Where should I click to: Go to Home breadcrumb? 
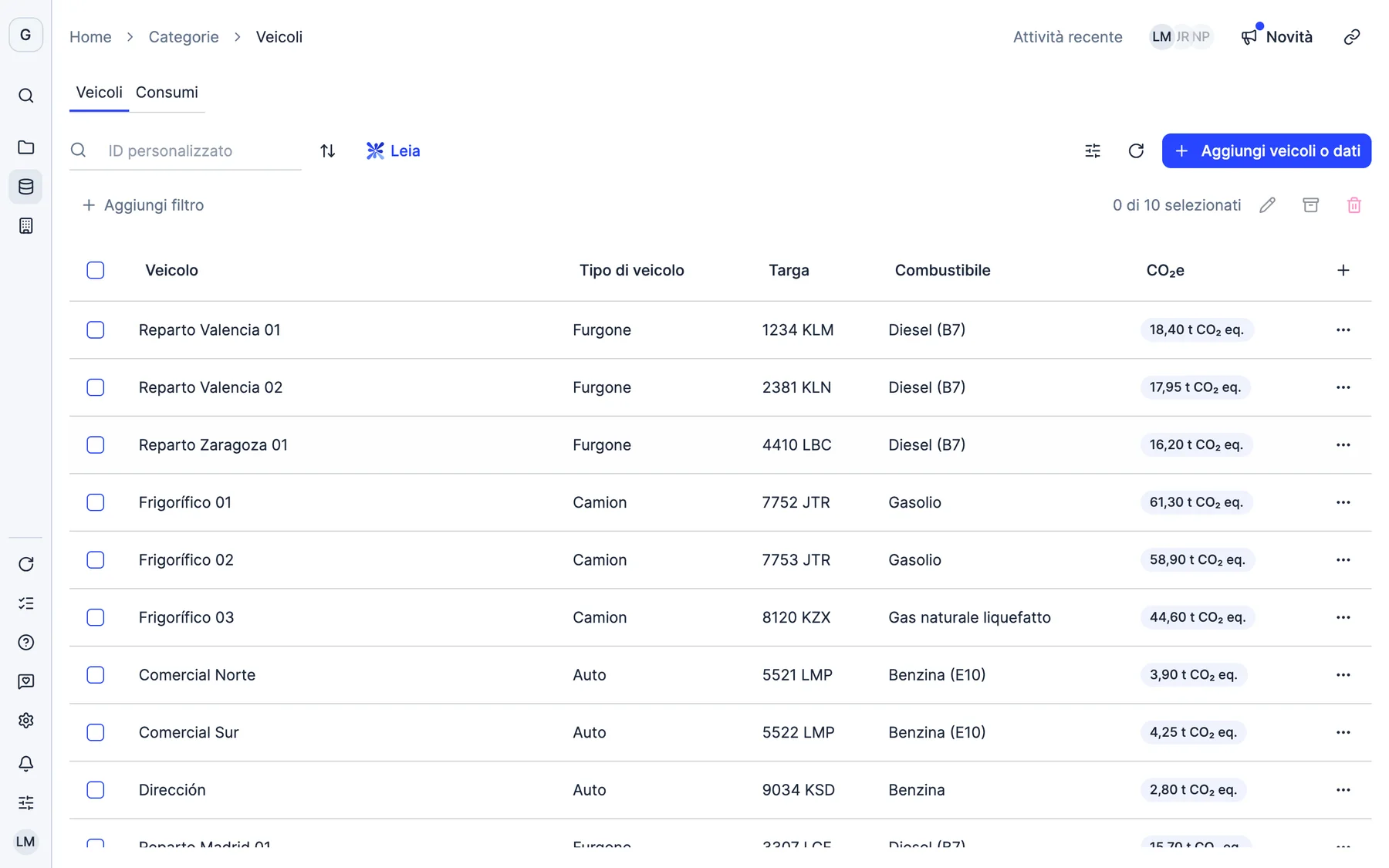click(x=90, y=37)
